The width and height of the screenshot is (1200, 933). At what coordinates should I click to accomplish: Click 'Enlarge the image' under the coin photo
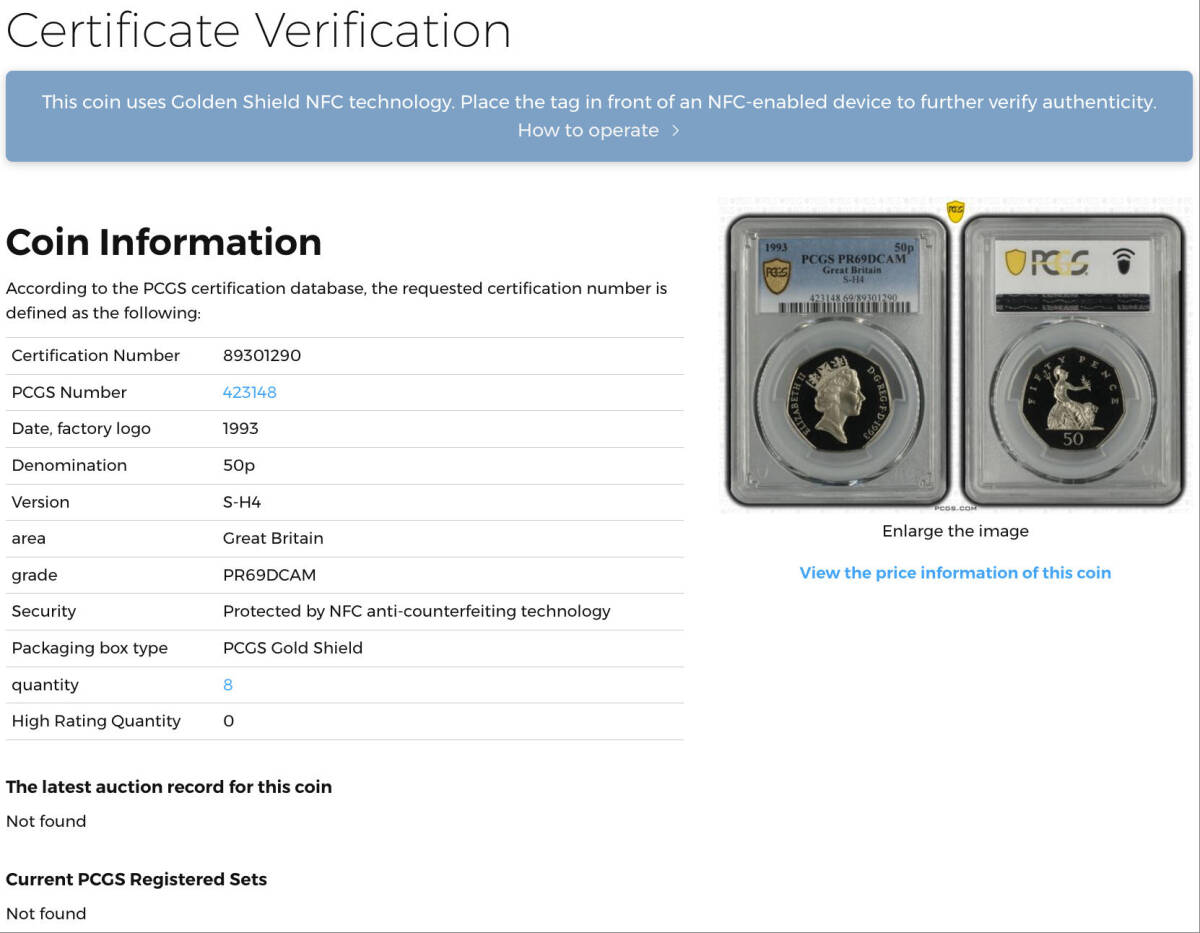tap(955, 531)
